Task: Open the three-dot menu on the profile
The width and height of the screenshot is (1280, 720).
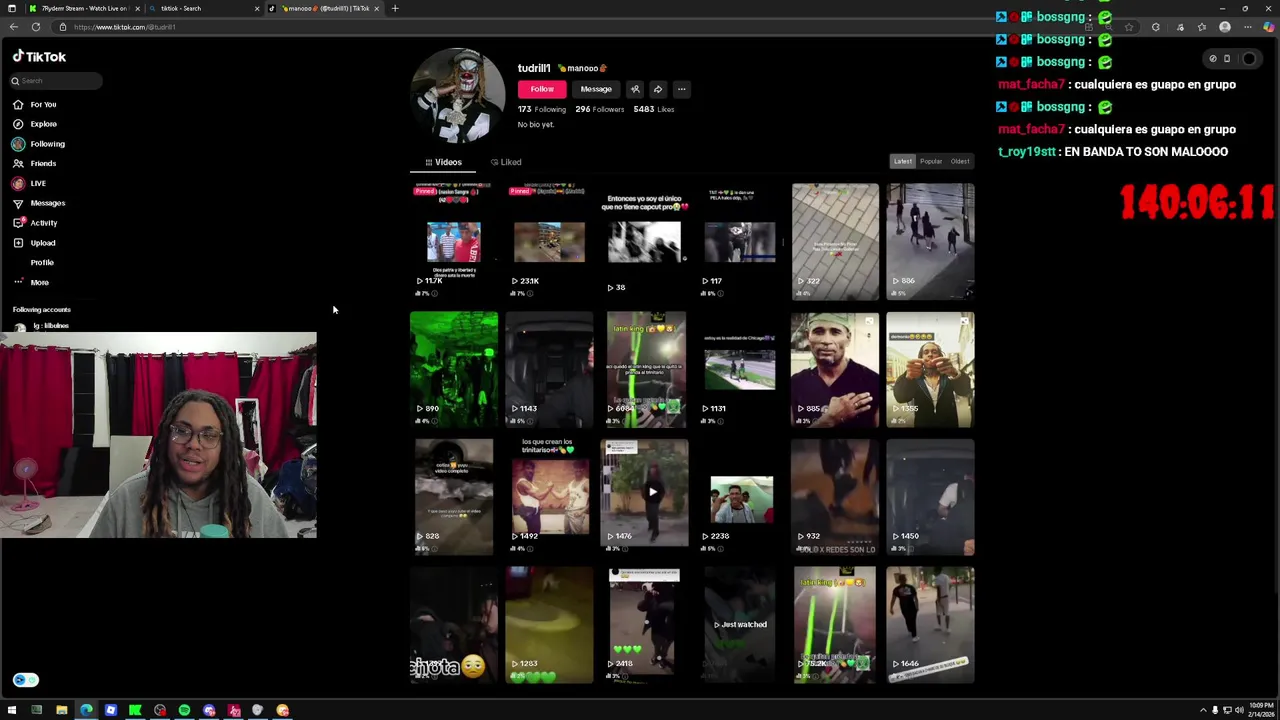Action: click(x=681, y=89)
